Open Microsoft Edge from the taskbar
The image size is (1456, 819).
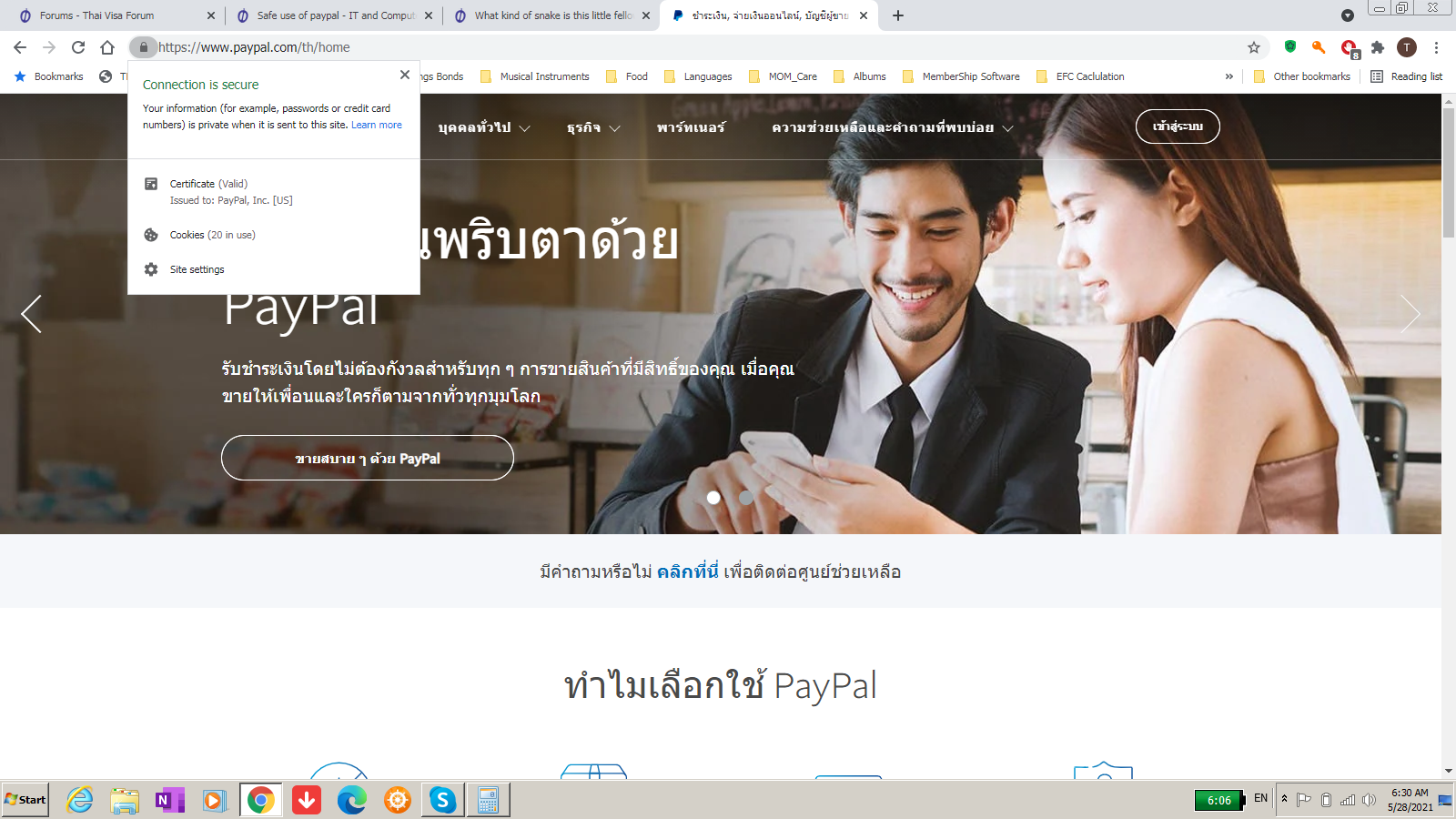tap(352, 800)
